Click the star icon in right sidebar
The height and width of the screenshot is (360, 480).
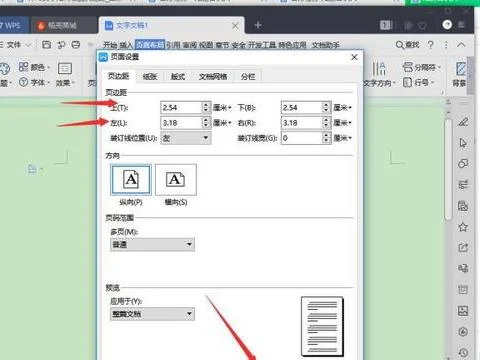(x=463, y=227)
